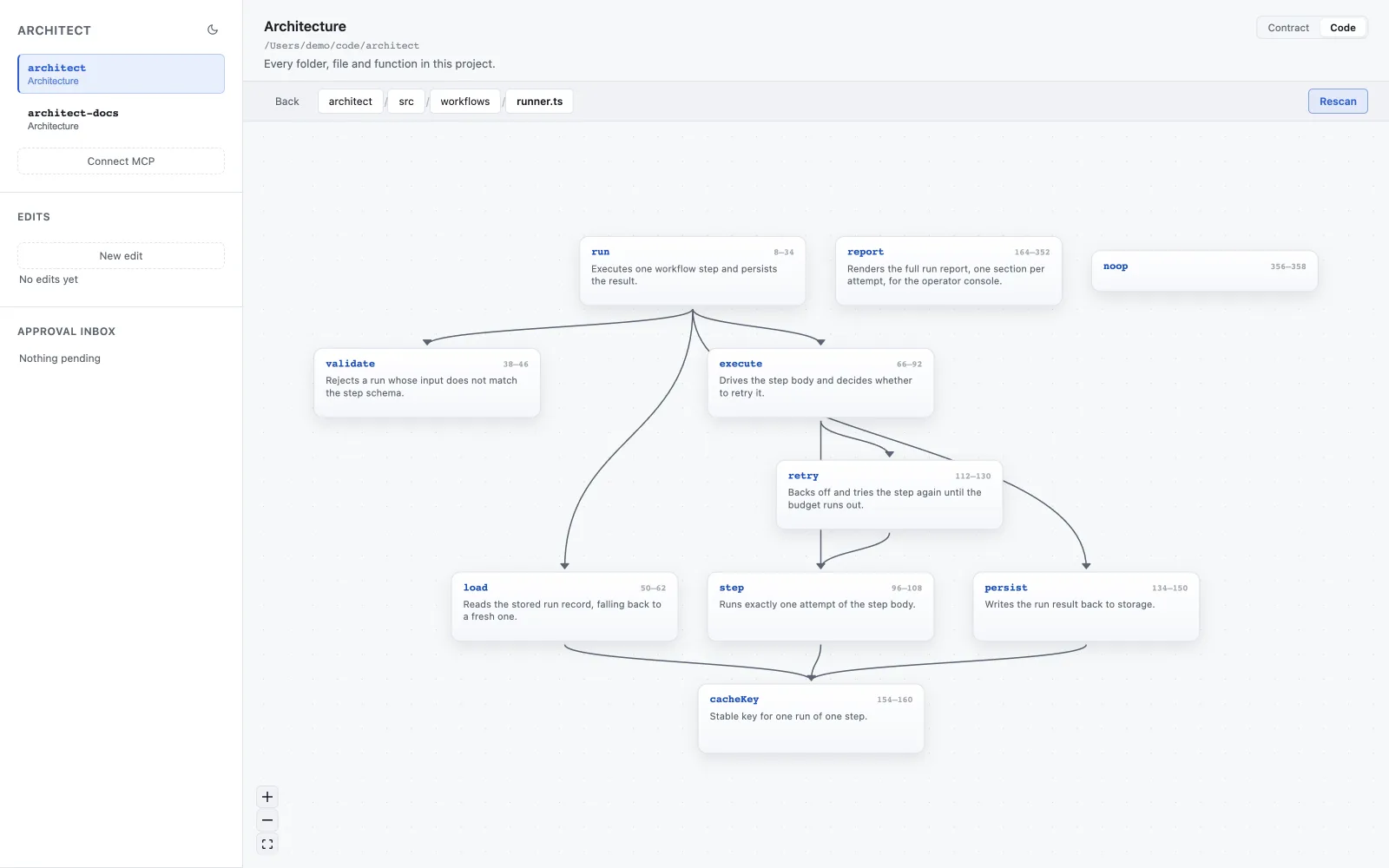Select the validate function node
Screen dimensions: 1389x868
coord(426,383)
